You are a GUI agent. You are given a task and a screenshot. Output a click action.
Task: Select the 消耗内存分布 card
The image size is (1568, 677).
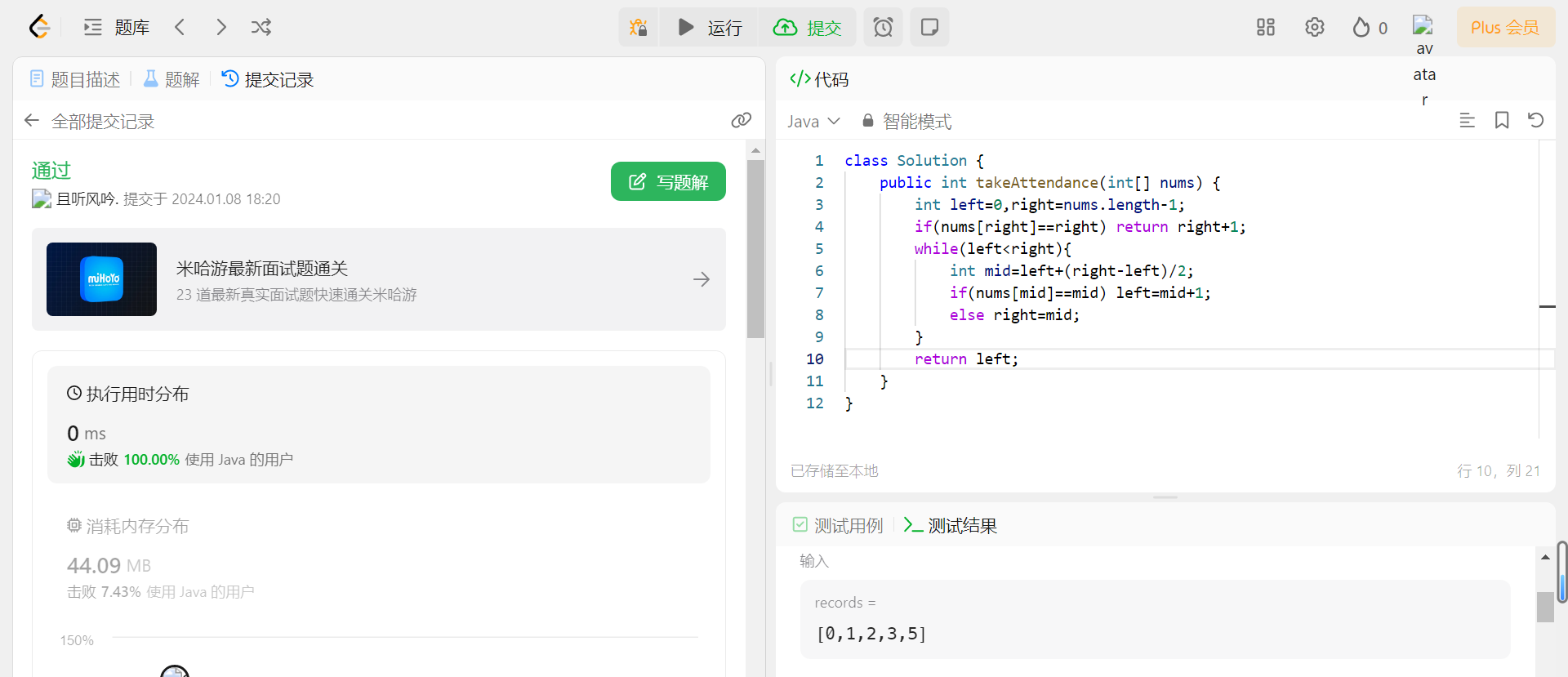379,558
